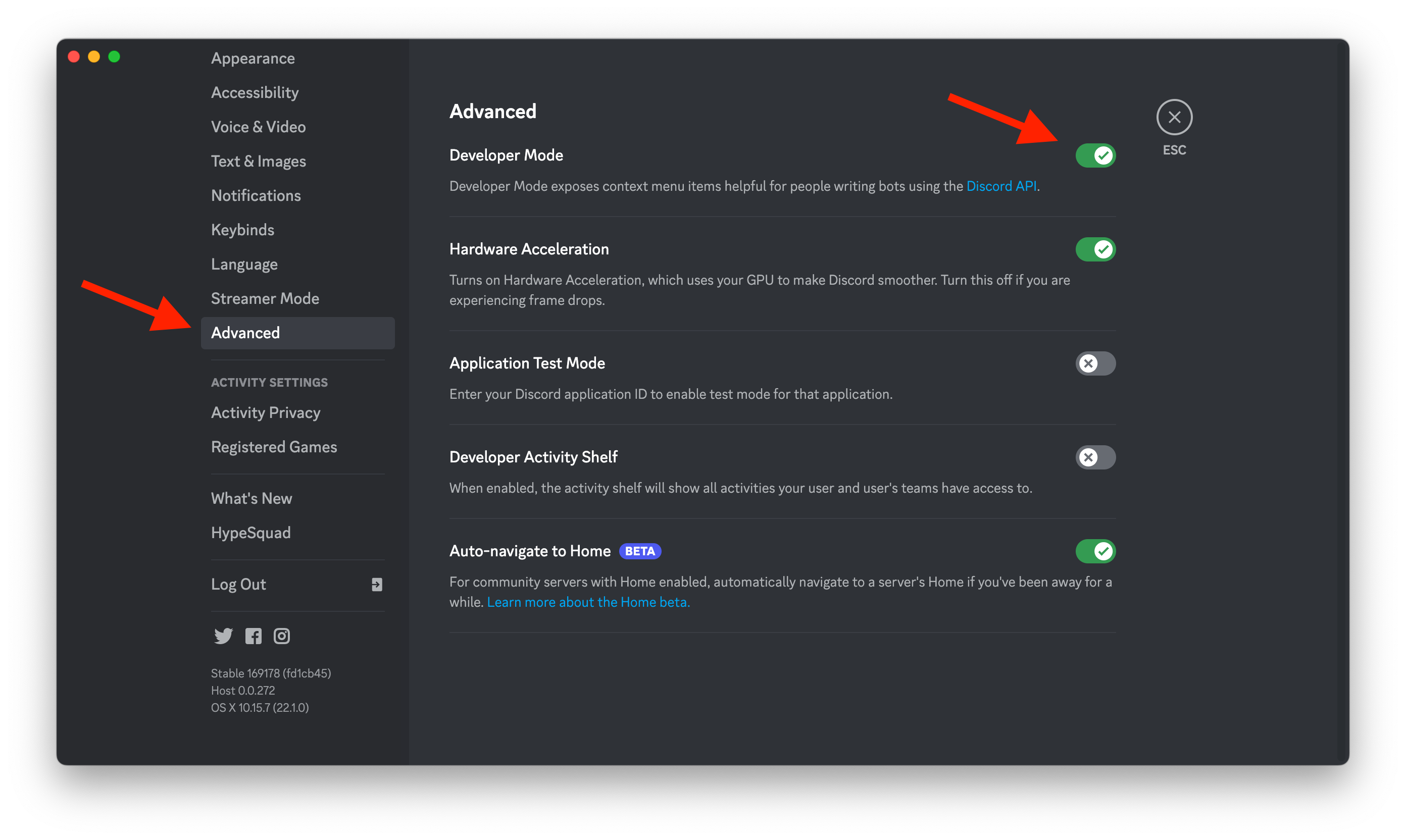Turn off Auto-navigate to Home toggle
This screenshot has height=840, width=1406.
(1095, 551)
